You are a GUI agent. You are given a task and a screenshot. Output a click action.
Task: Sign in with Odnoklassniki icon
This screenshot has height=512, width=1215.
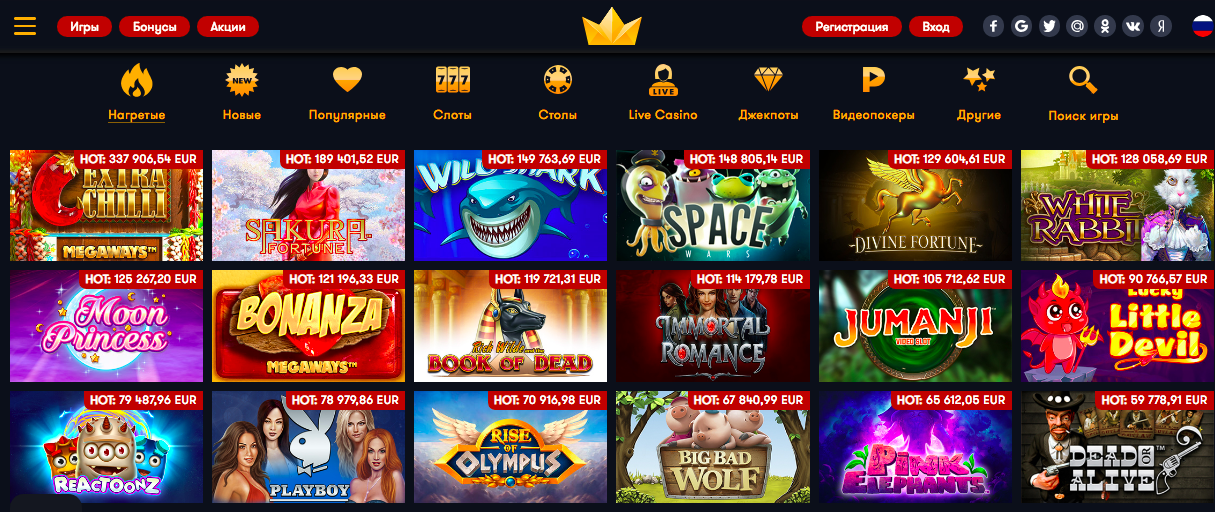tap(1105, 26)
